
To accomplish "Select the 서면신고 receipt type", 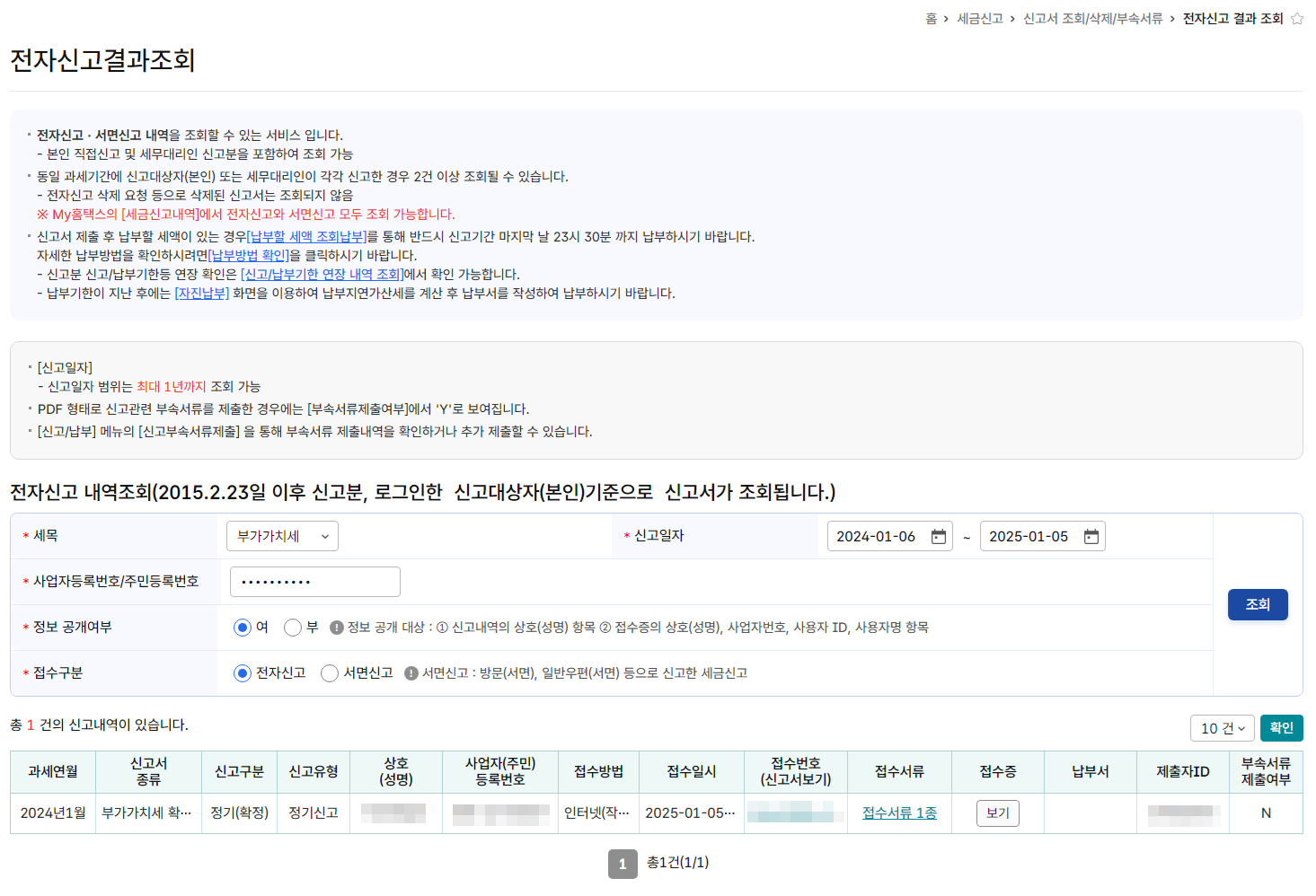I will tap(330, 672).
